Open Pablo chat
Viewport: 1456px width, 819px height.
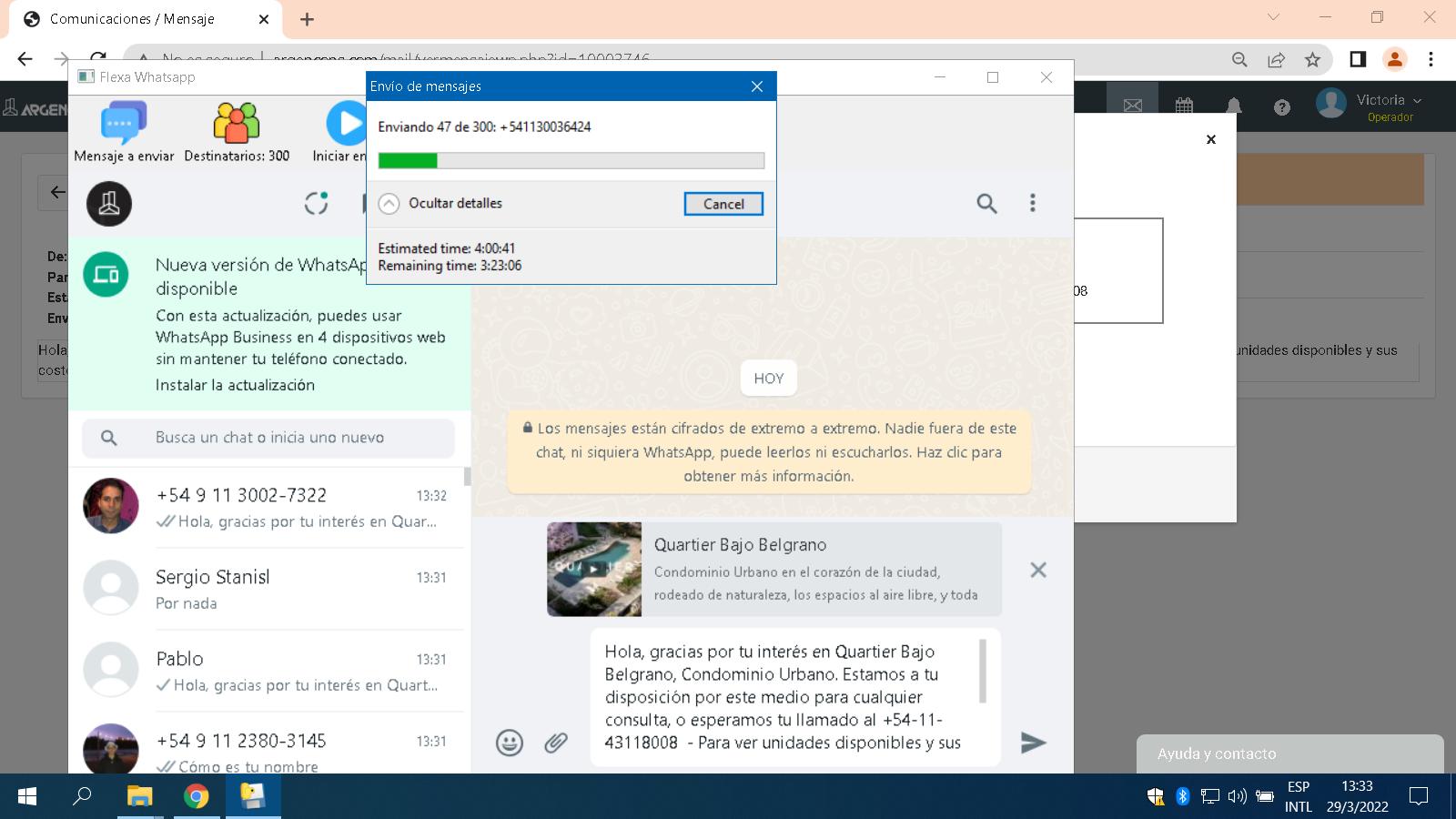(269, 671)
